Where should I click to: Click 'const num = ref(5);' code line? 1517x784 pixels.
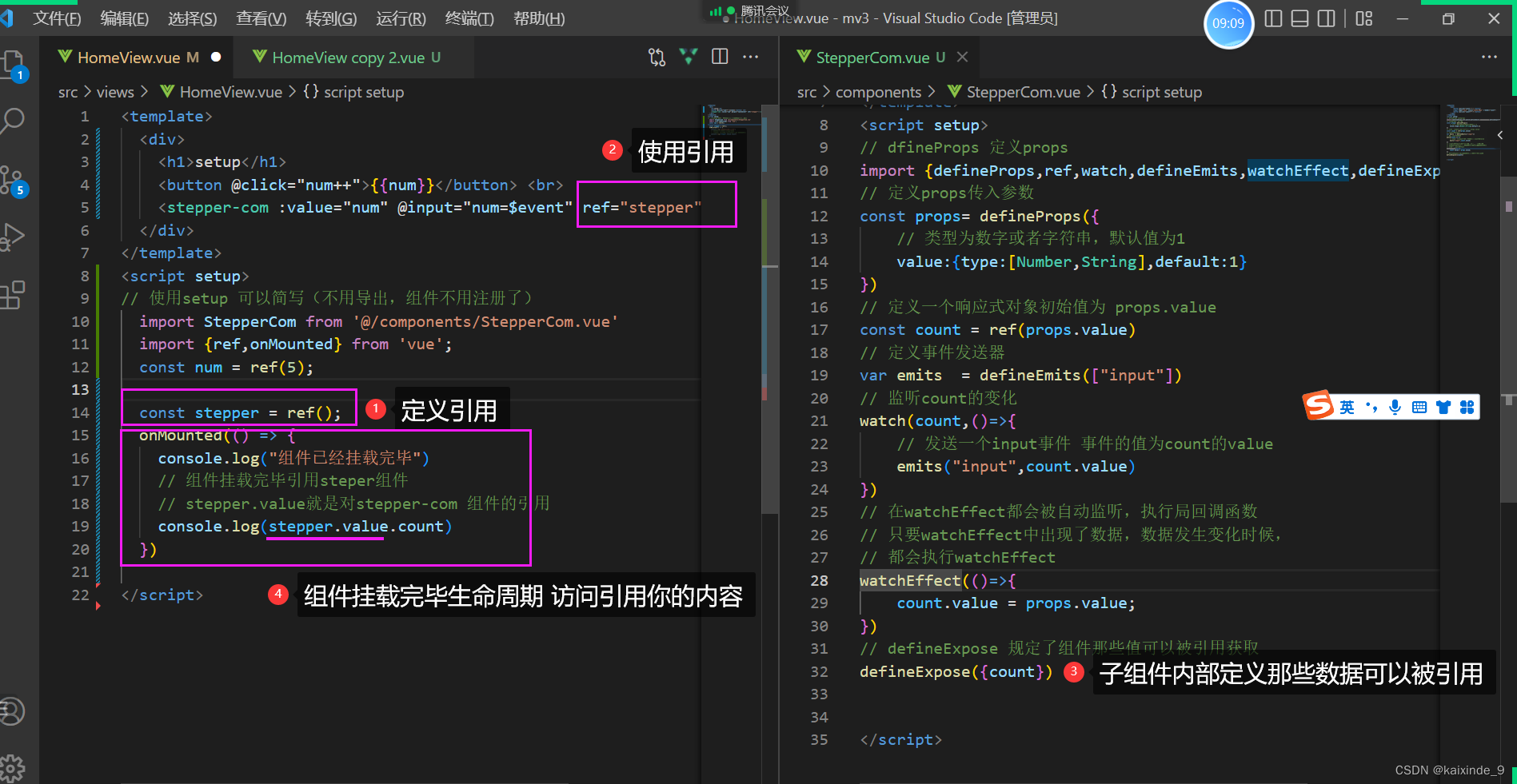click(226, 367)
